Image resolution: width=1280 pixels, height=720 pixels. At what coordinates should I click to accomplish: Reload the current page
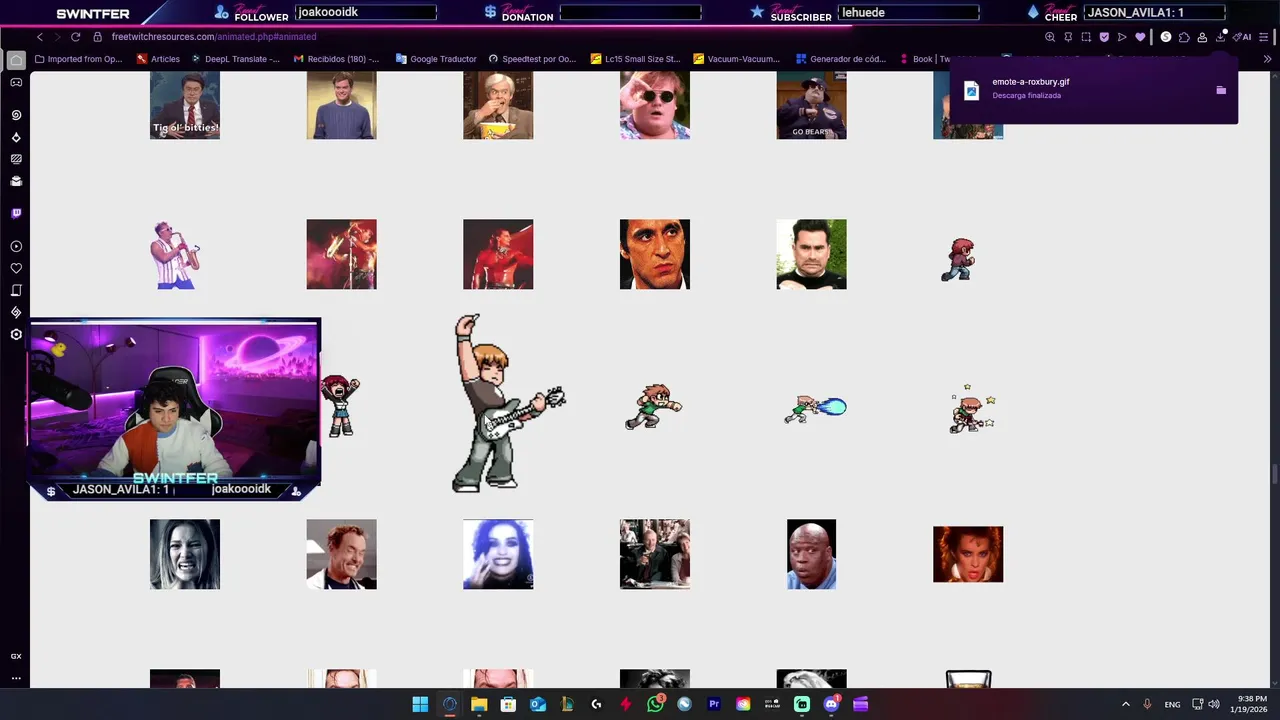click(x=75, y=37)
